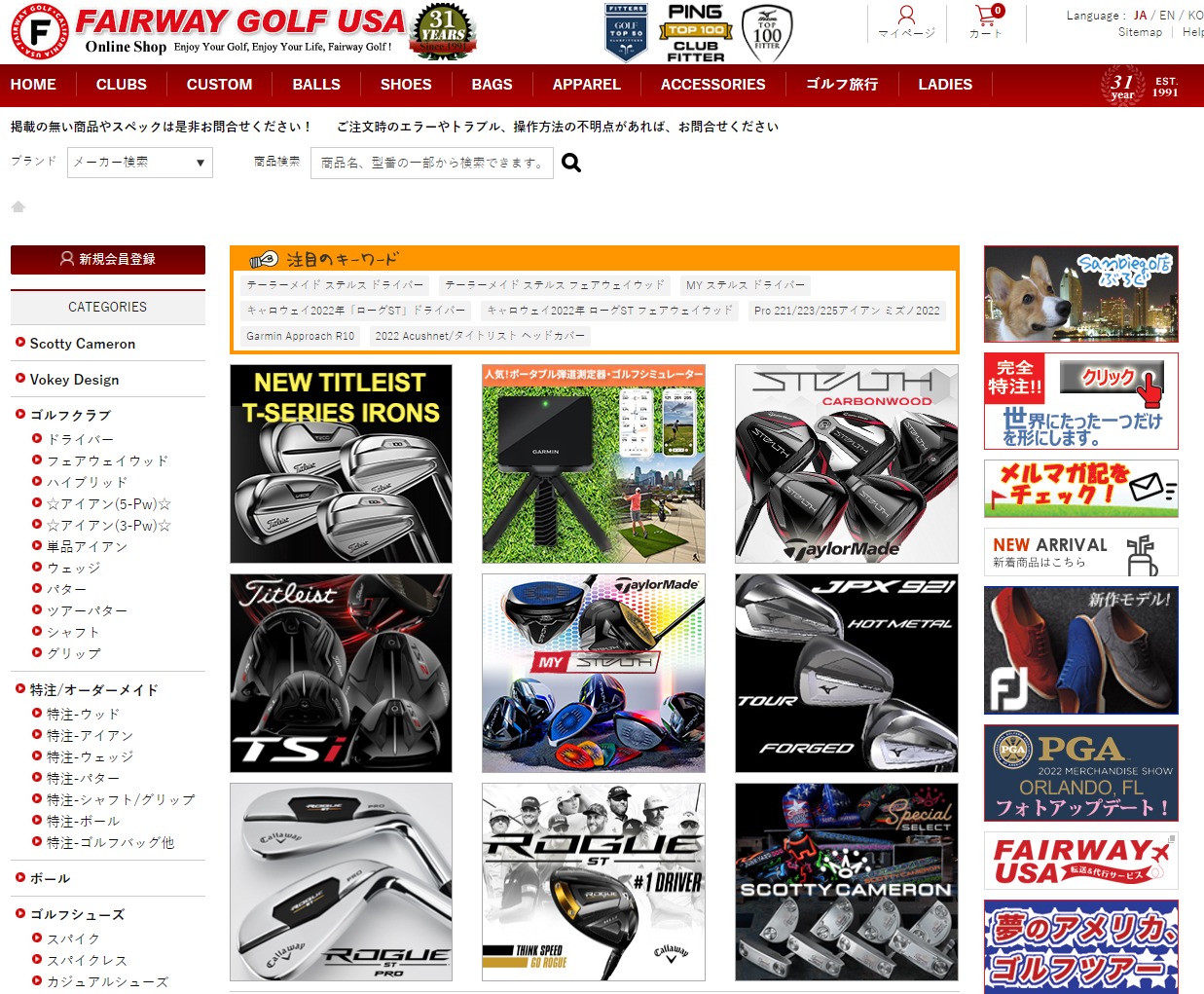The height and width of the screenshot is (994, 1204).
Task: Open the ゴルフ旅行 menu
Action: point(842,85)
